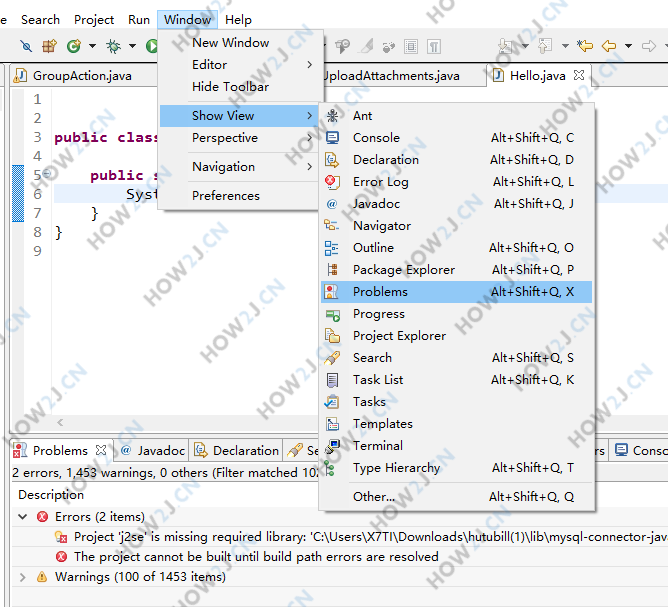The height and width of the screenshot is (607, 668).
Task: Show the Type Hierarchy view
Action: click(457, 468)
